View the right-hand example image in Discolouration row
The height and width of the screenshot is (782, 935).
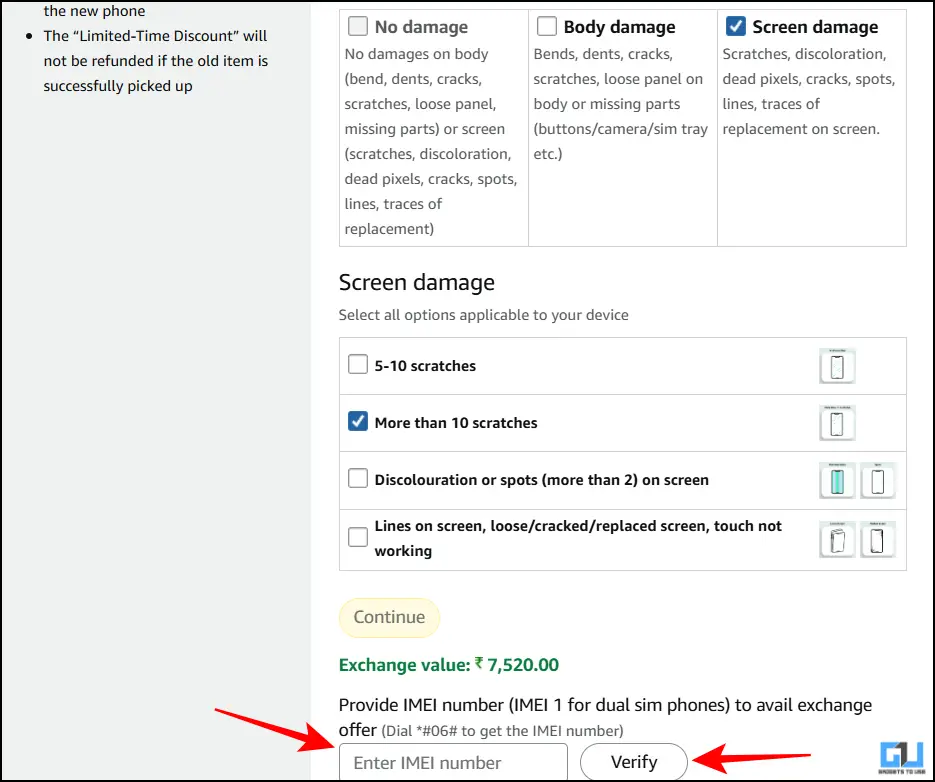(878, 480)
